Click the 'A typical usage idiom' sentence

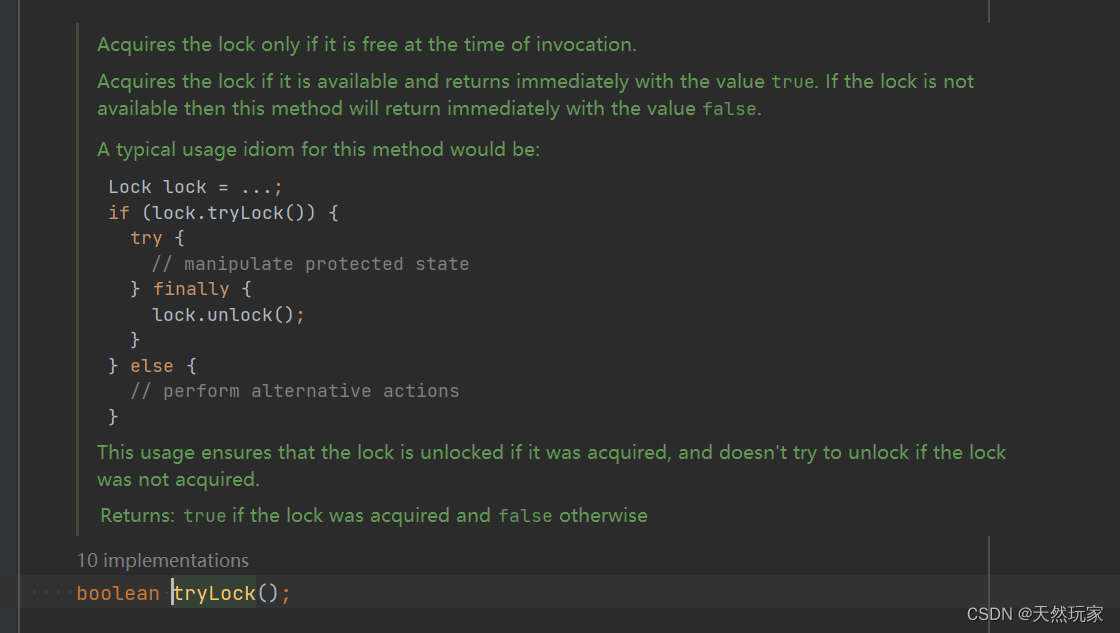click(x=318, y=150)
